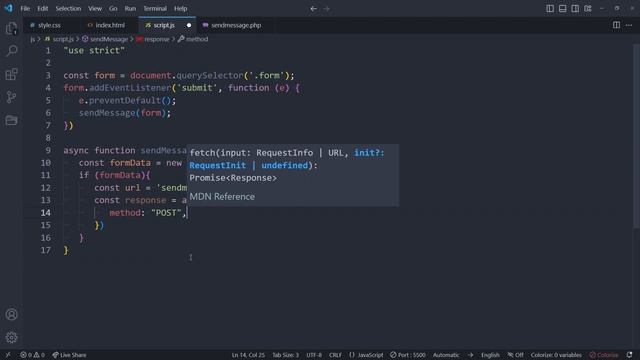
Task: Open notifications bell in status bar
Action: (629, 355)
